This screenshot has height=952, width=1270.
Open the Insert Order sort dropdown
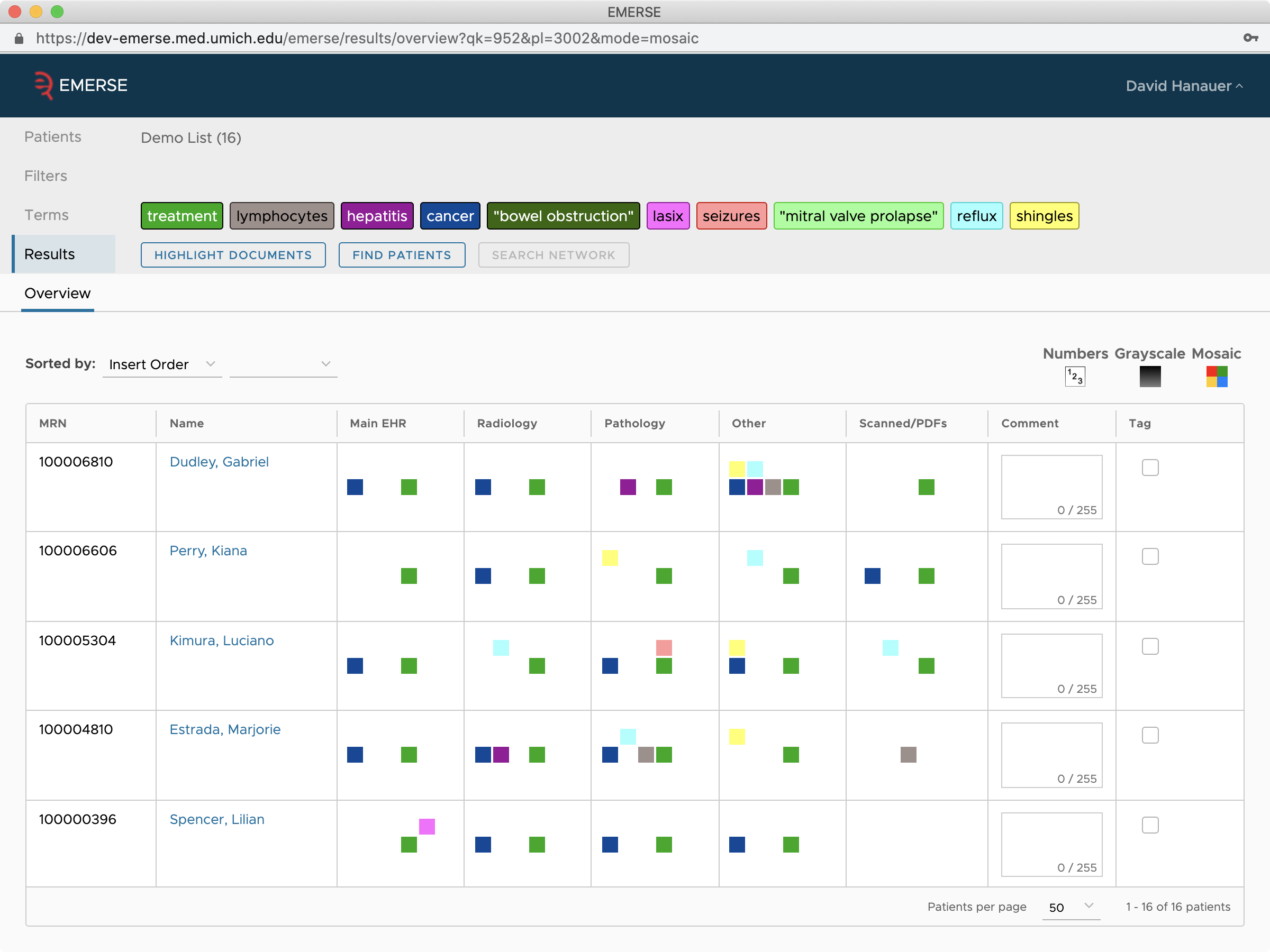[162, 364]
